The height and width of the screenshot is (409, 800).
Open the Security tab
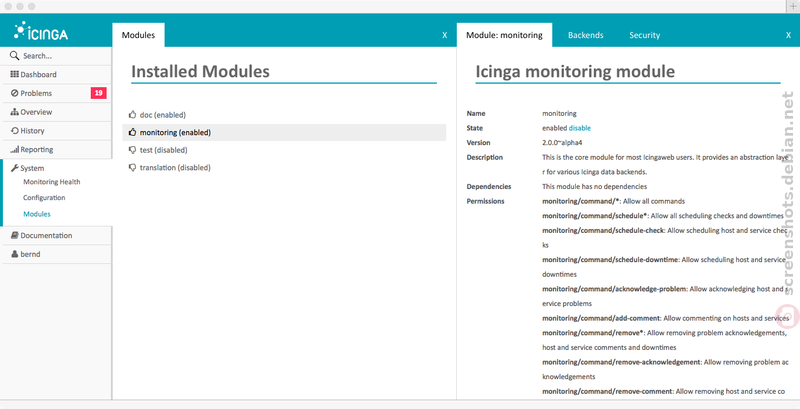tap(644, 35)
